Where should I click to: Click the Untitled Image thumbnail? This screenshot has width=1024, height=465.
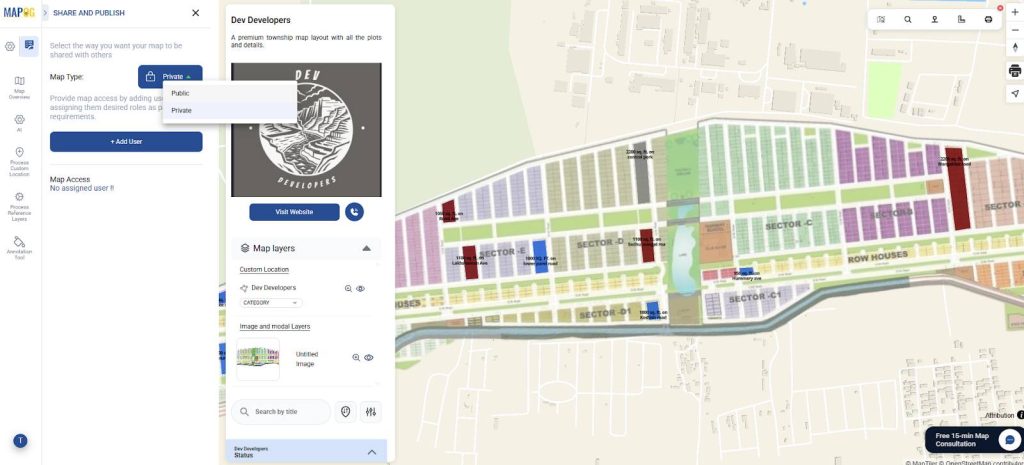coord(258,359)
